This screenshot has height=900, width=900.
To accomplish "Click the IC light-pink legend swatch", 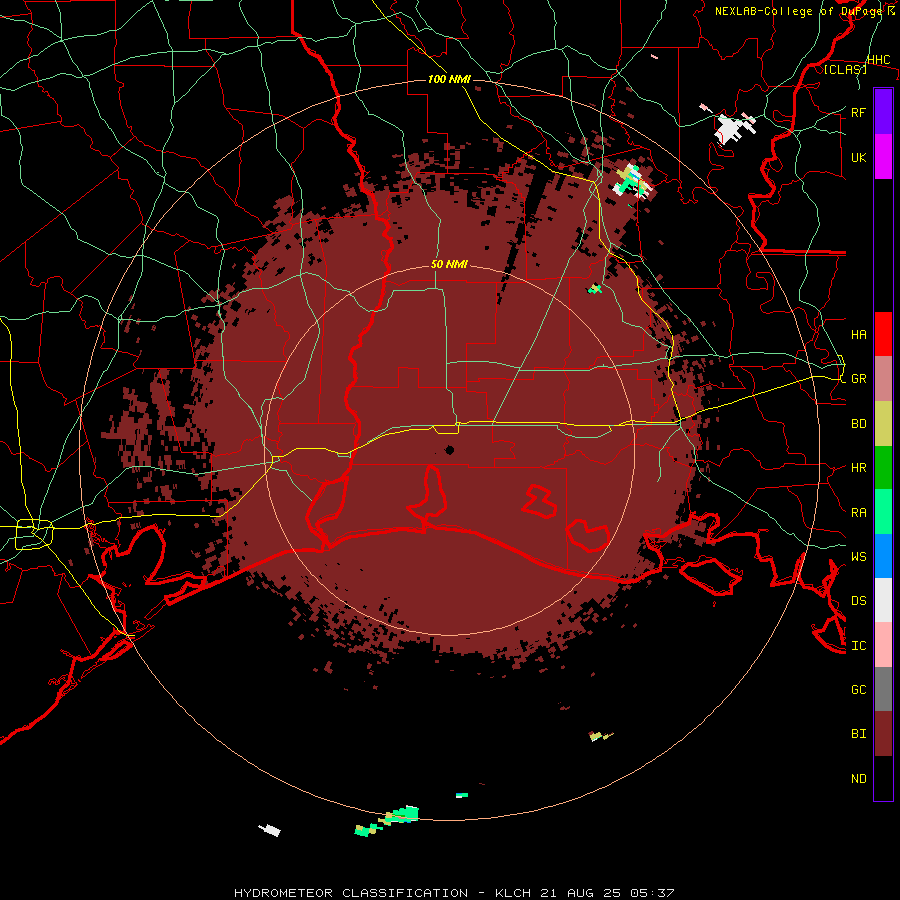I will (x=883, y=645).
